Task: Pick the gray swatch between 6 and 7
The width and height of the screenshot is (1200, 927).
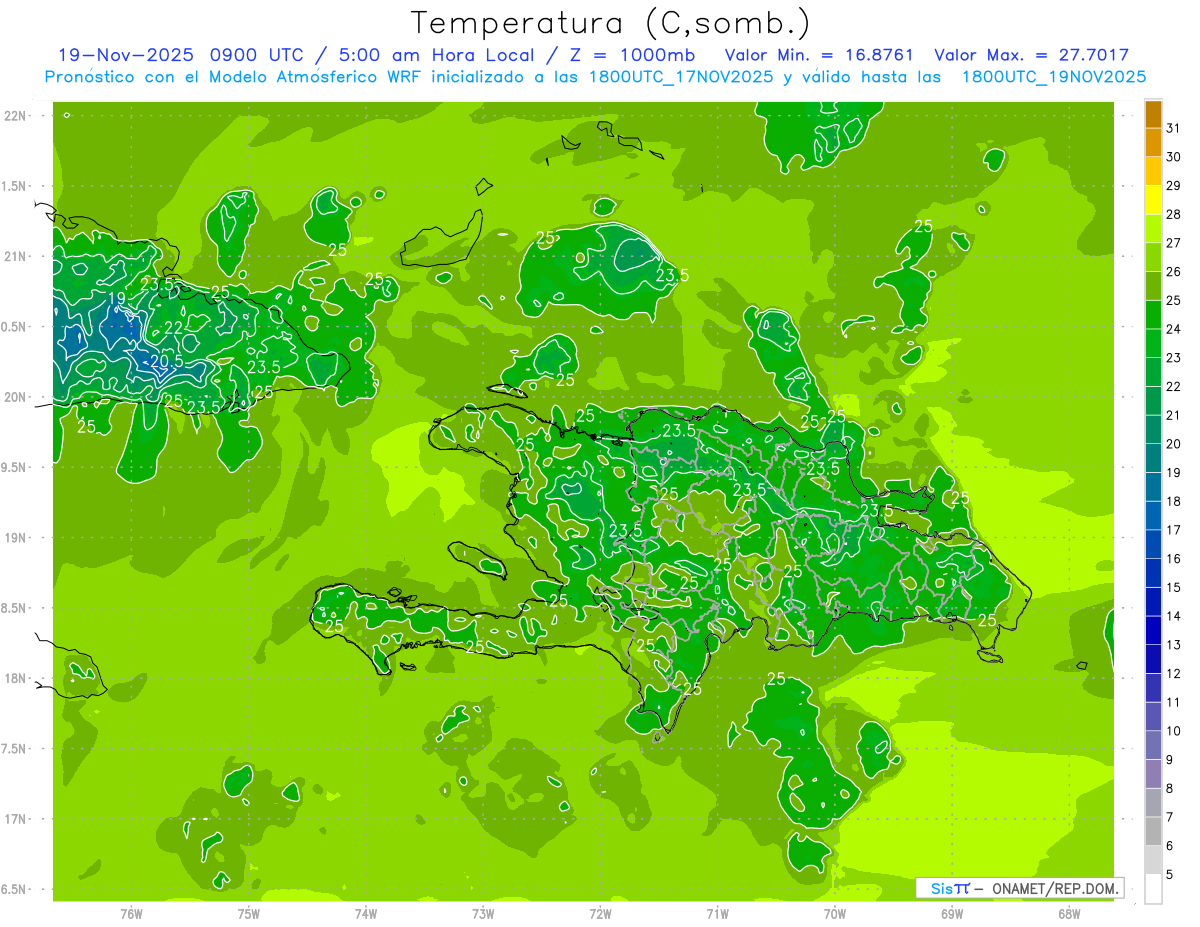Action: 1153,831
